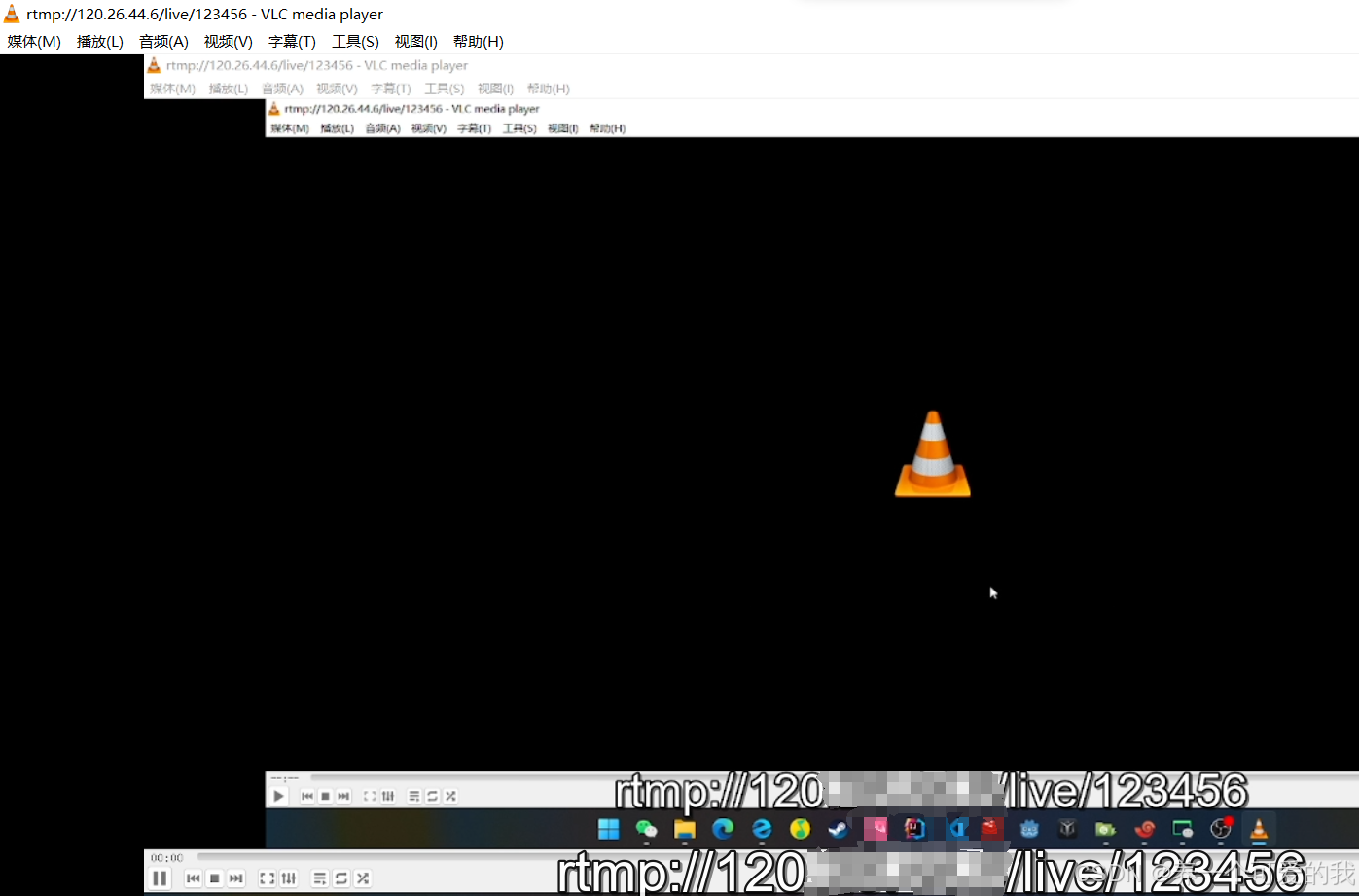Image resolution: width=1359 pixels, height=896 pixels.
Task: Open Microsoft Edge from the mirrored taskbar
Action: [723, 829]
